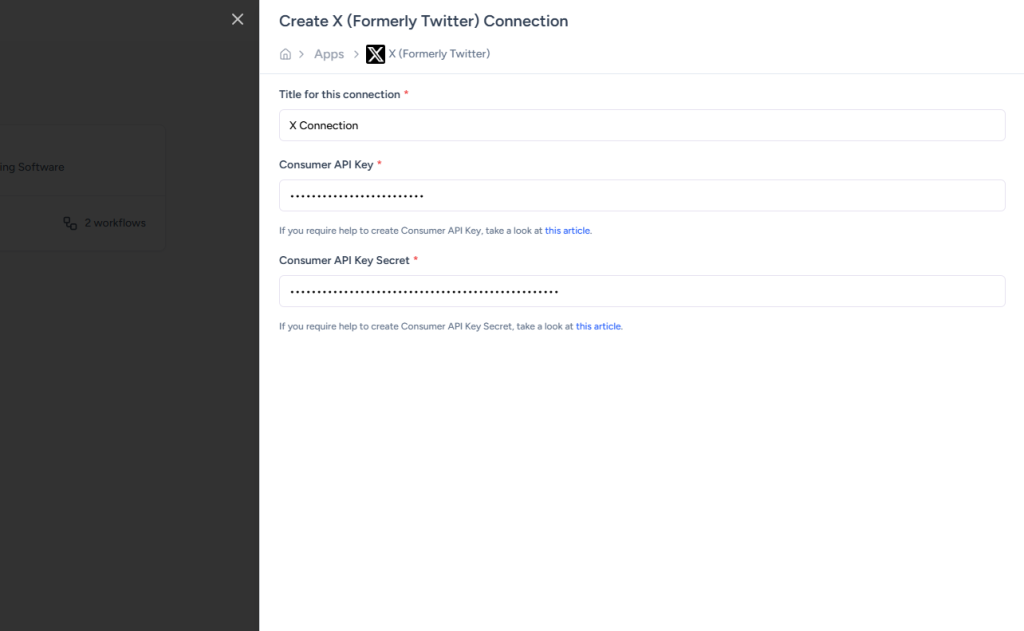Click the 'Create X (Formerly Twitter) Connection' heading
This screenshot has height=631, width=1024.
coord(423,21)
